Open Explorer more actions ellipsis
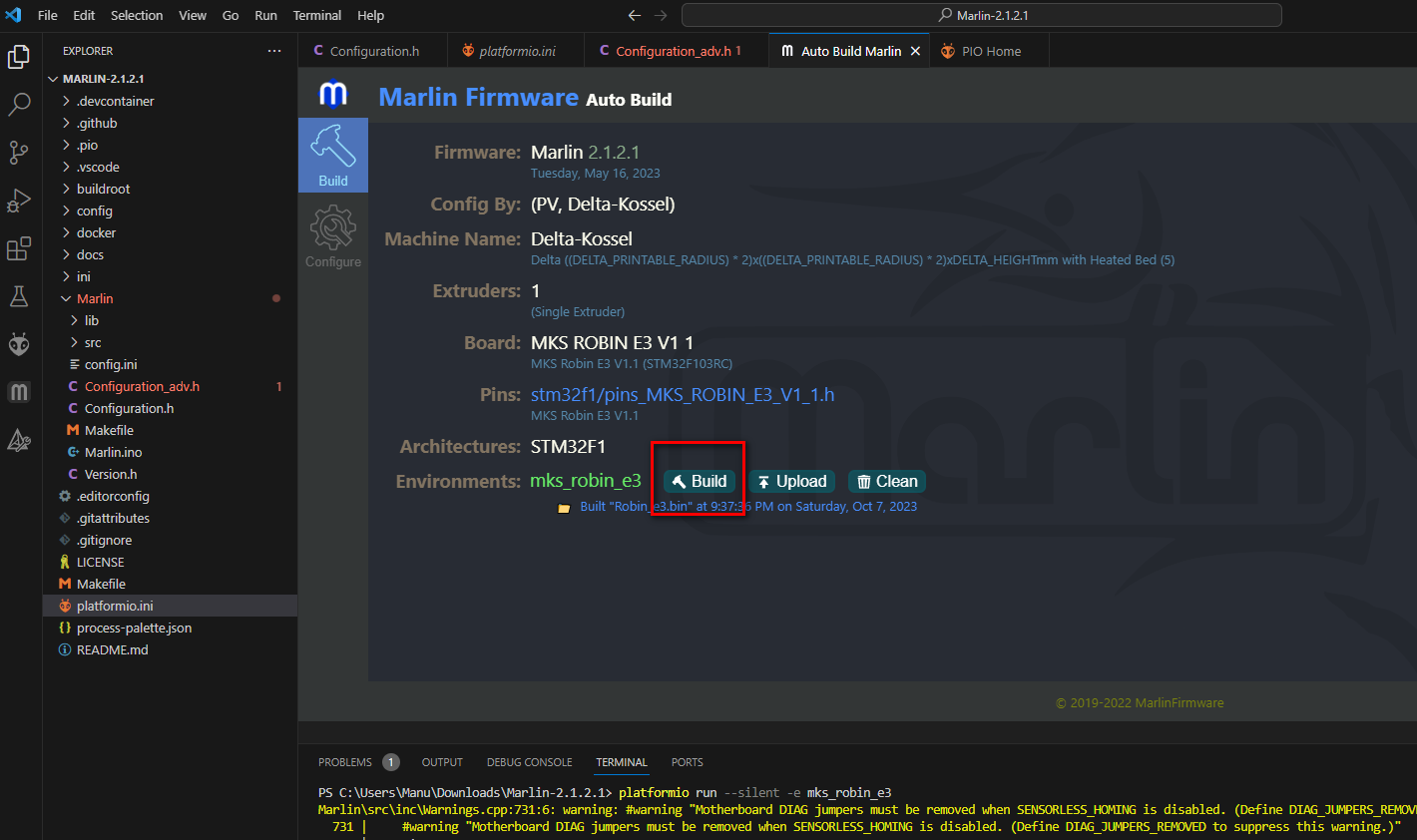1417x840 pixels. coord(274,51)
